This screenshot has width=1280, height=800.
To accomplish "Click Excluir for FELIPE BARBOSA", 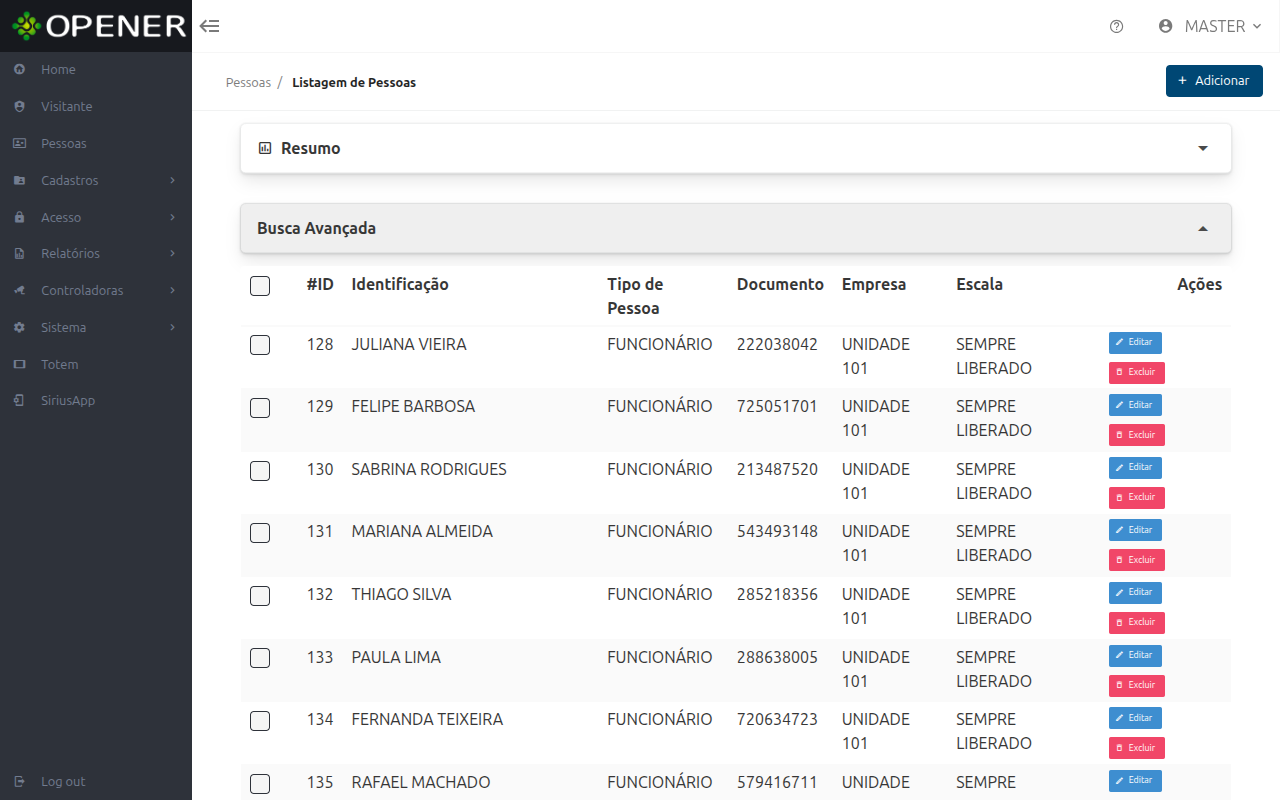I will point(1137,435).
